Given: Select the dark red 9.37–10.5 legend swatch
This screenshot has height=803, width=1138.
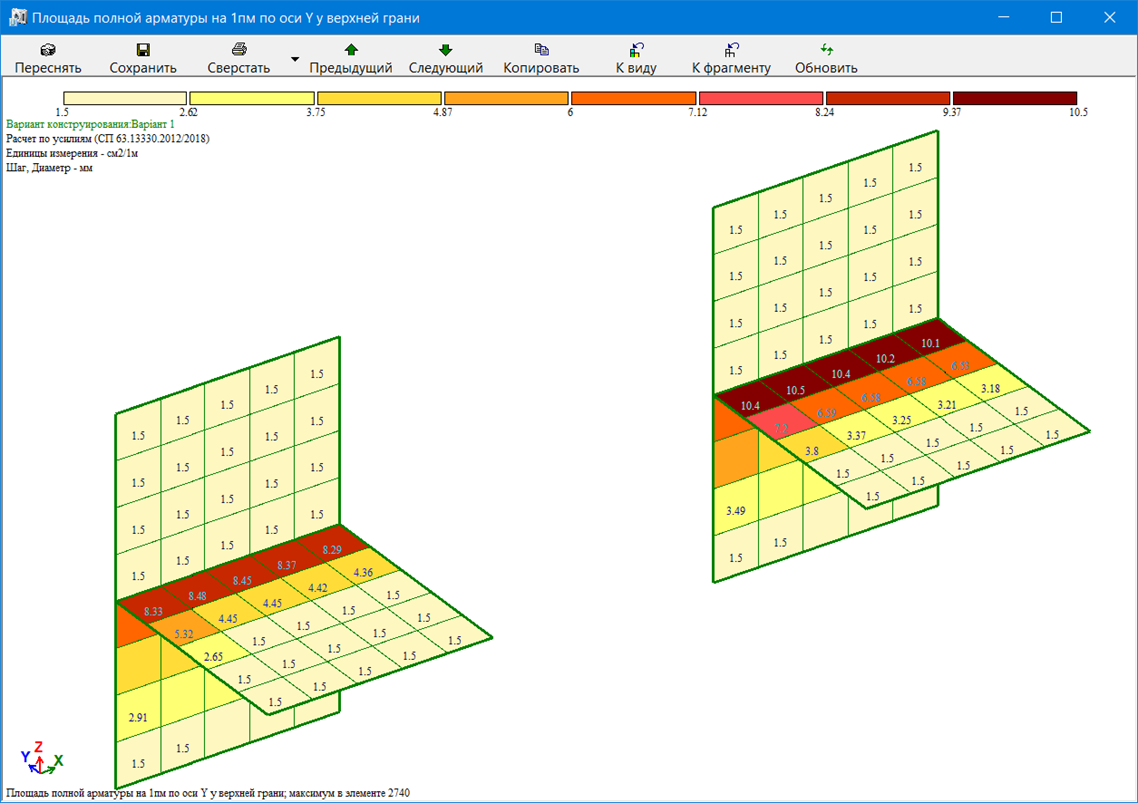Looking at the screenshot, I should (1014, 98).
